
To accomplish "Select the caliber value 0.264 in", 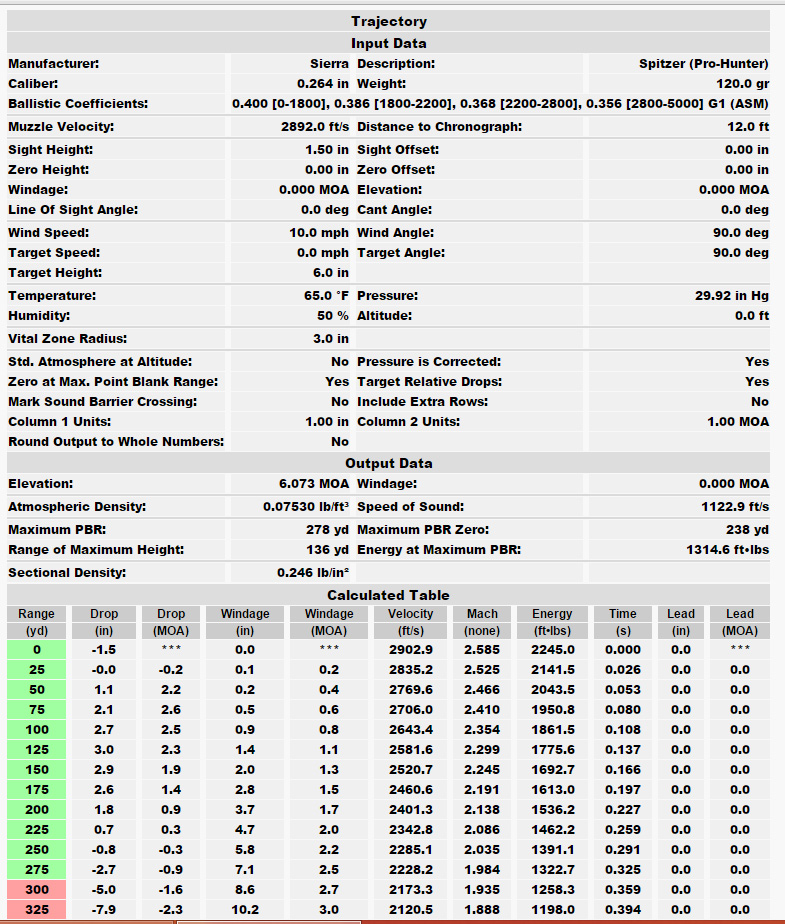I will 323,84.
